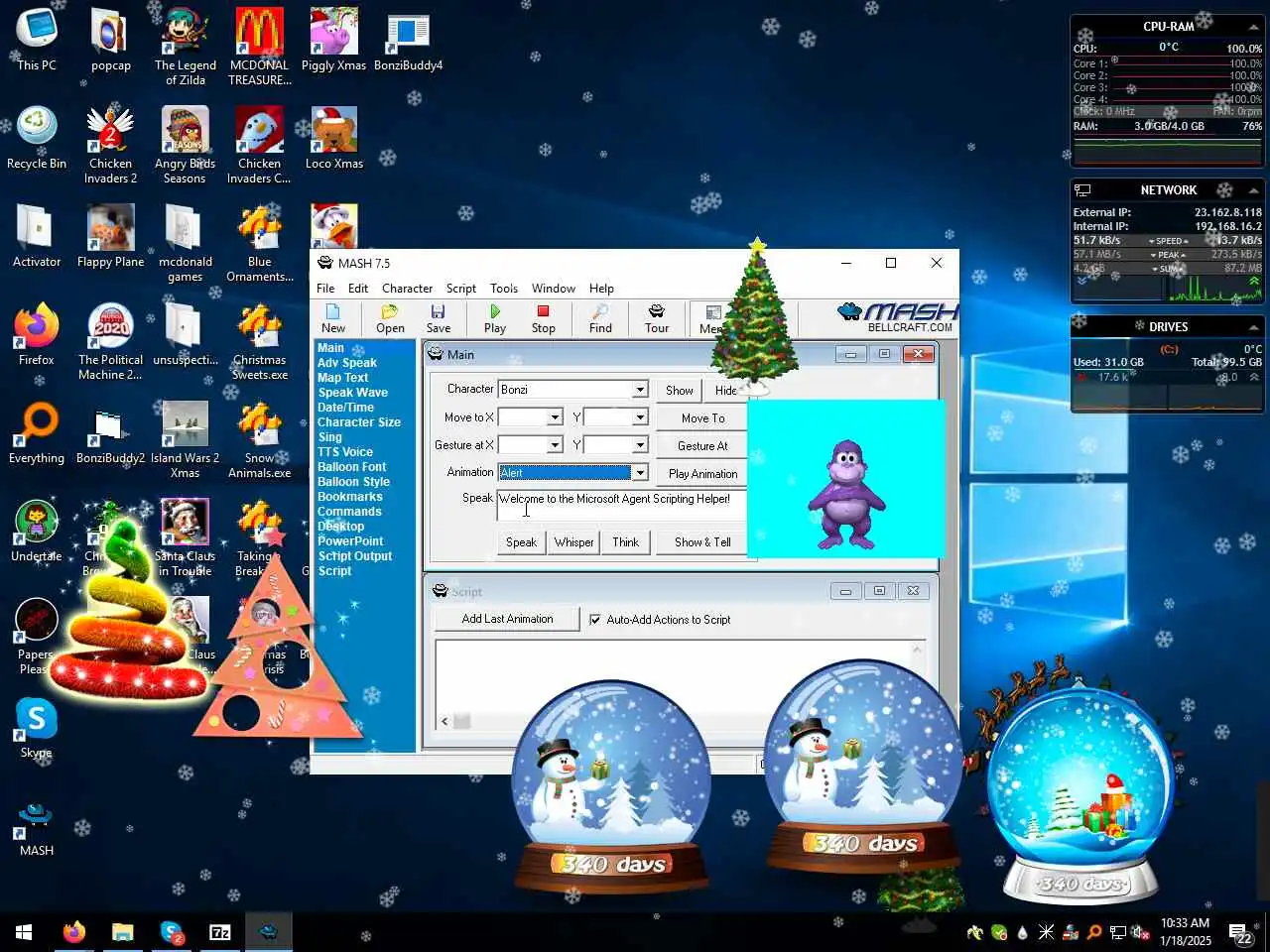The height and width of the screenshot is (952, 1270).
Task: Collapse the CPU-RAM gadget panel
Action: (1253, 27)
